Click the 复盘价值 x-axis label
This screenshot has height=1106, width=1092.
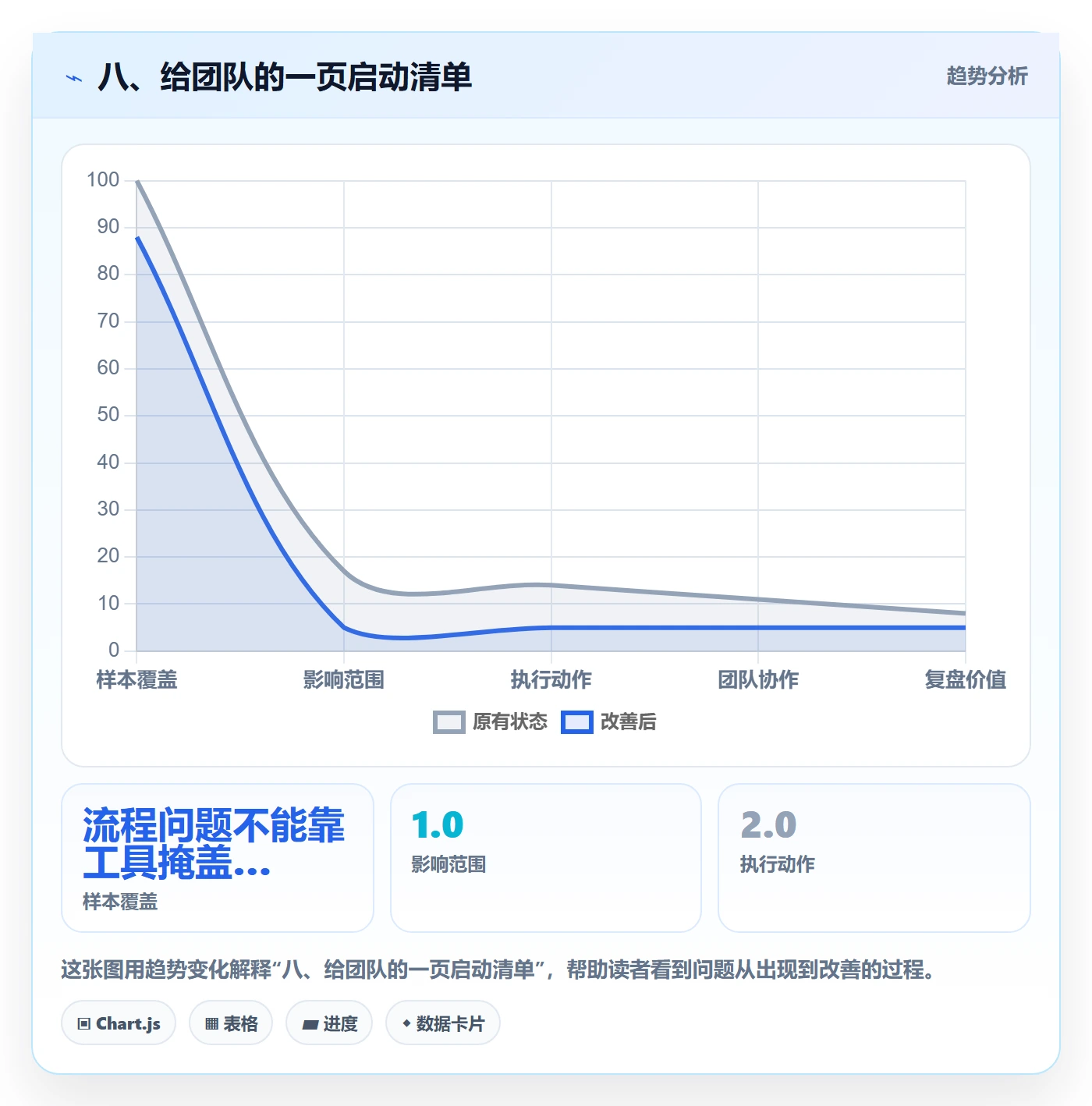click(966, 680)
